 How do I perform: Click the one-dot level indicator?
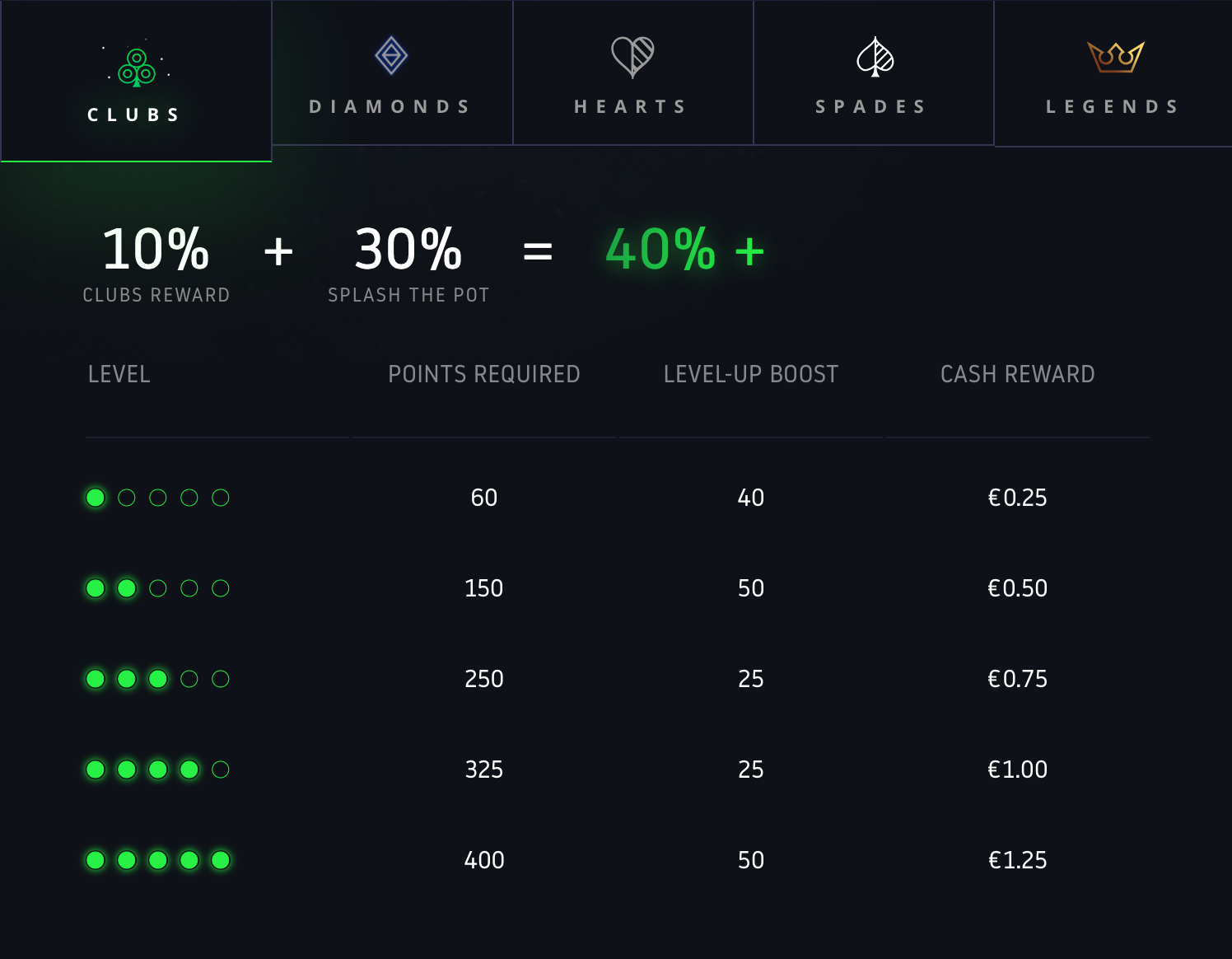point(157,498)
